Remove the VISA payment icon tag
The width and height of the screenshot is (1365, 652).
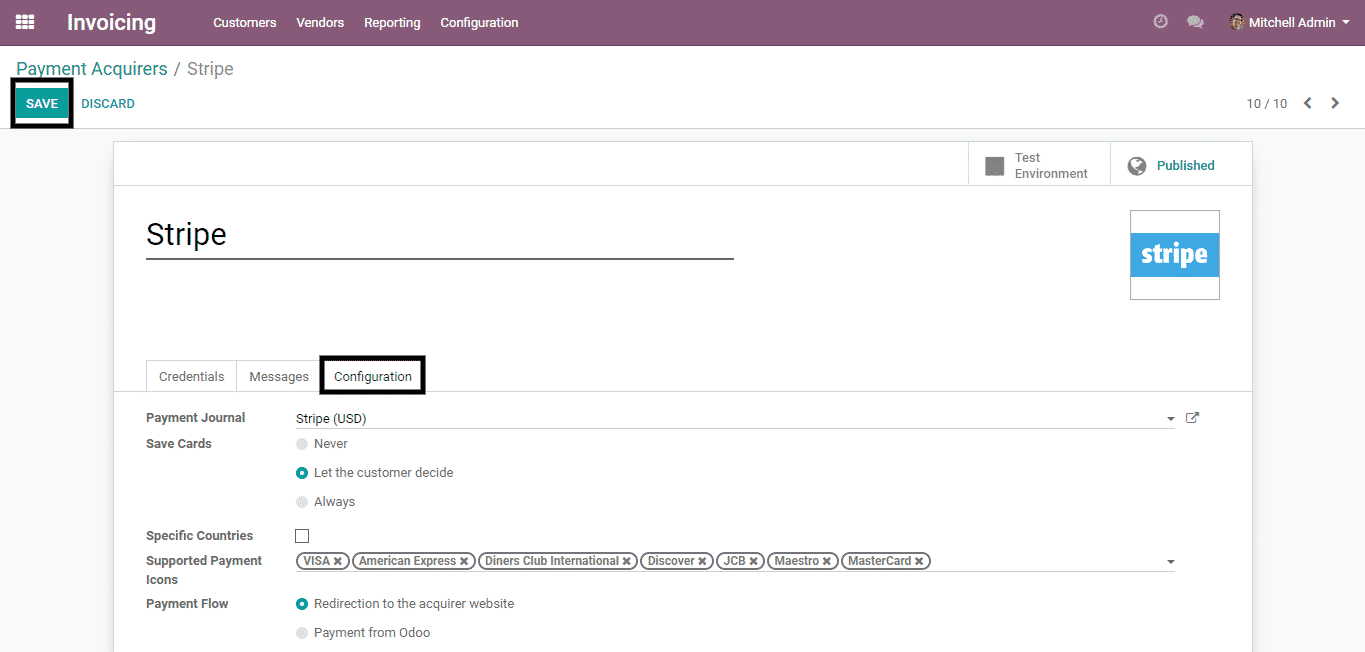tap(338, 562)
